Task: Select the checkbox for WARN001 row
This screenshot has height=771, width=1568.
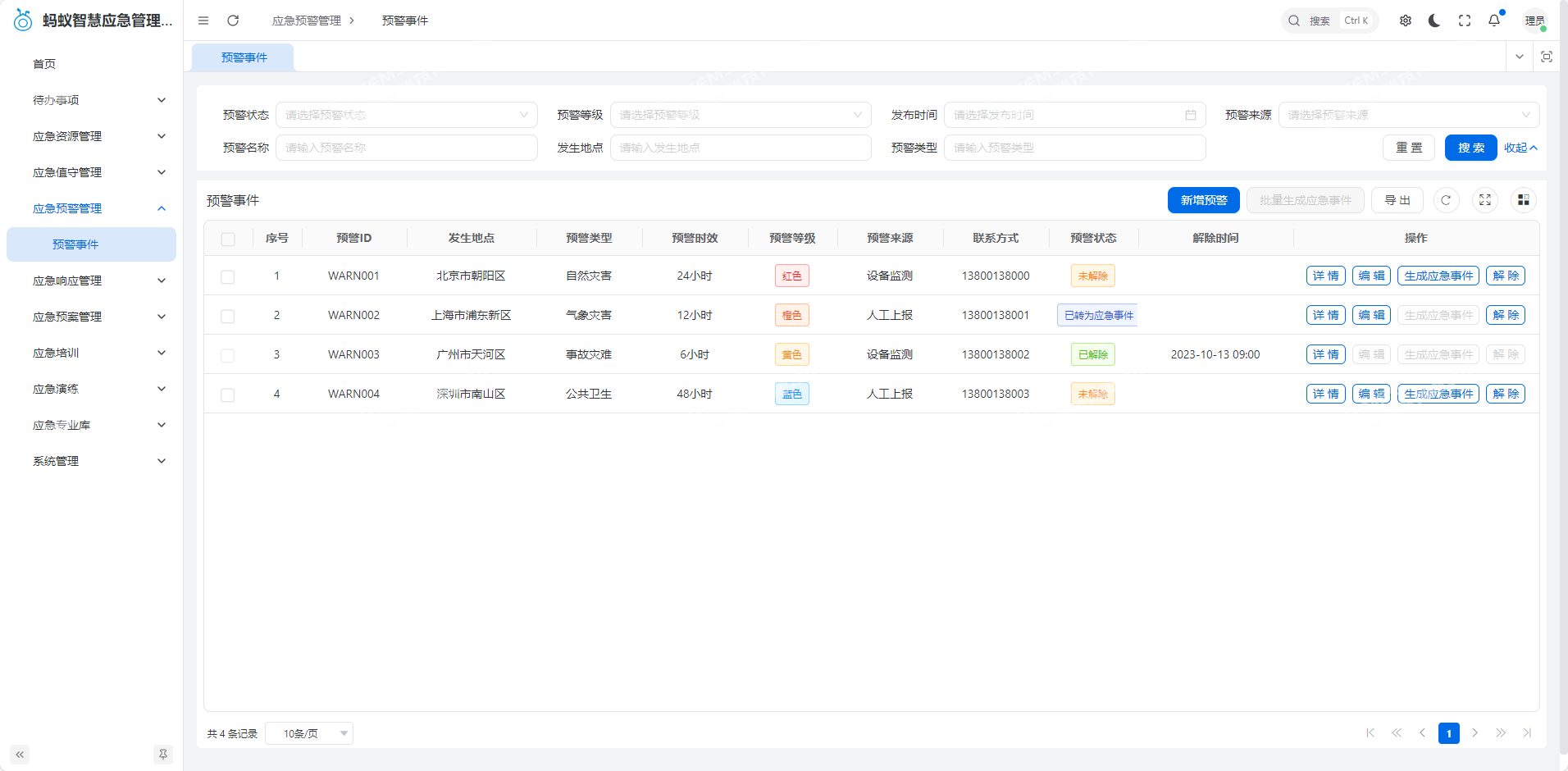Action: 228,276
